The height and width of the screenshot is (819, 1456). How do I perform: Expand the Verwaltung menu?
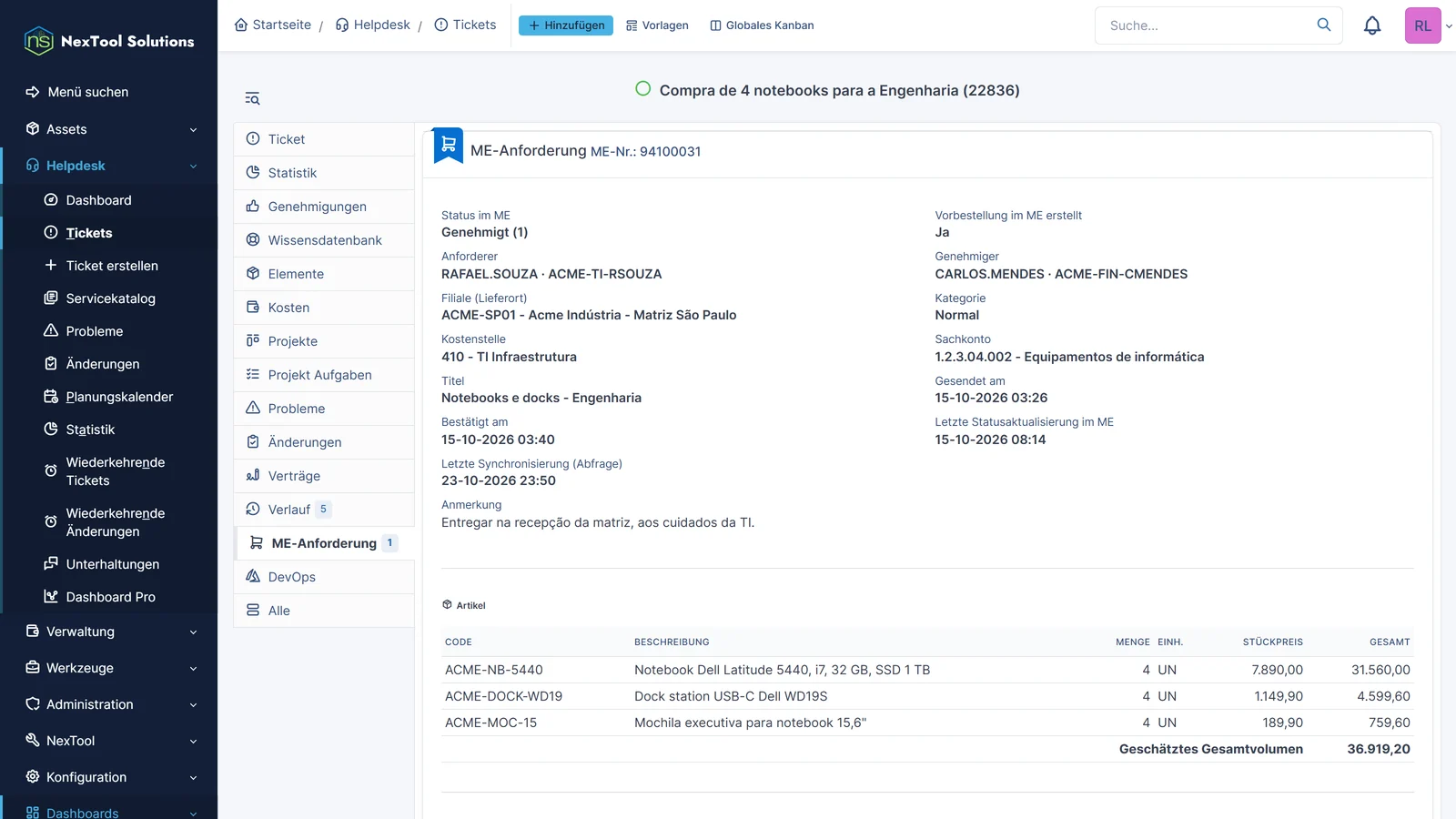pyautogui.click(x=109, y=632)
